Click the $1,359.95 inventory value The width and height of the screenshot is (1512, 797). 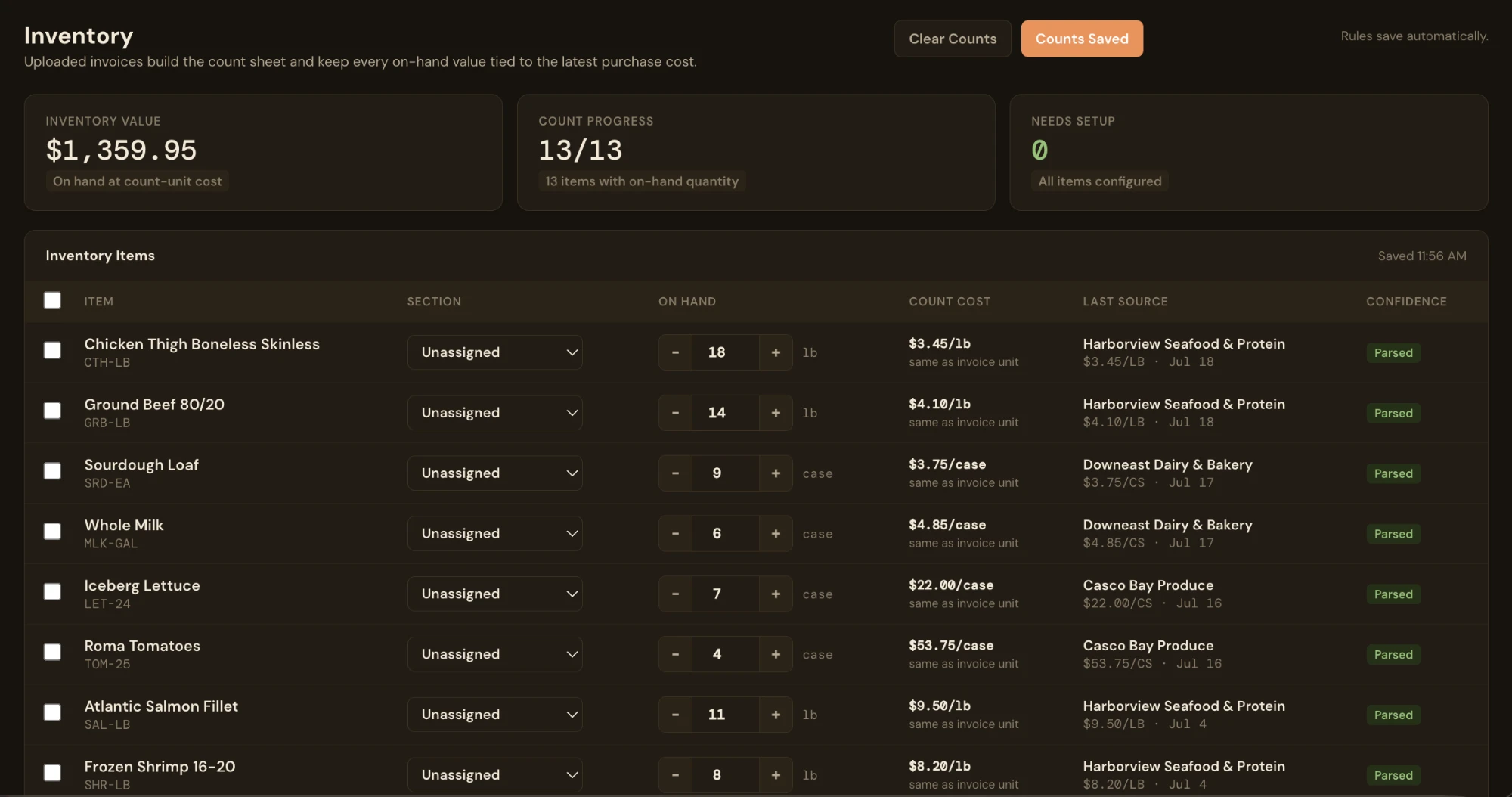(121, 150)
